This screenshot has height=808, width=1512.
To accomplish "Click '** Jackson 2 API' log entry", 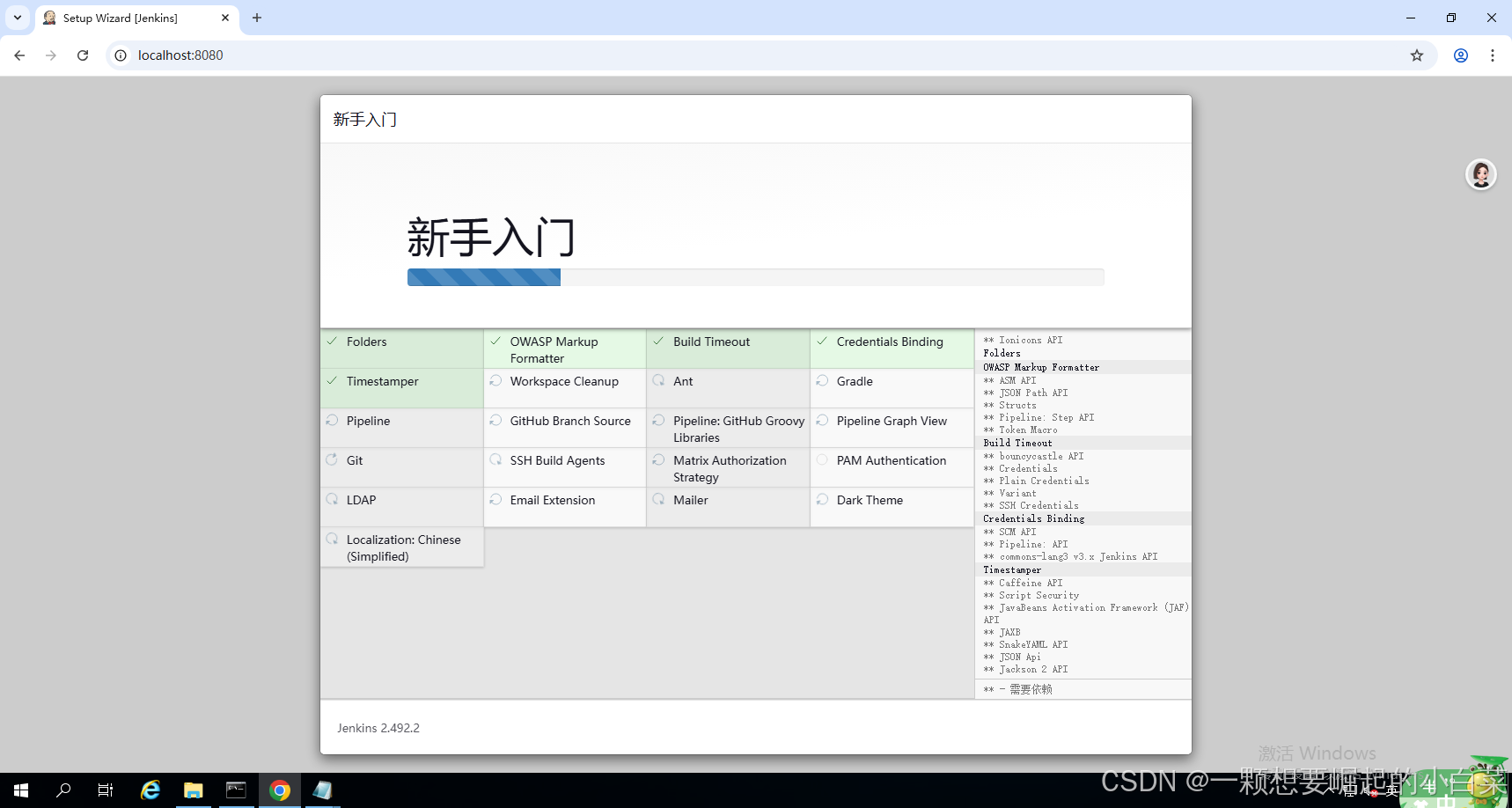I will pyautogui.click(x=1025, y=669).
